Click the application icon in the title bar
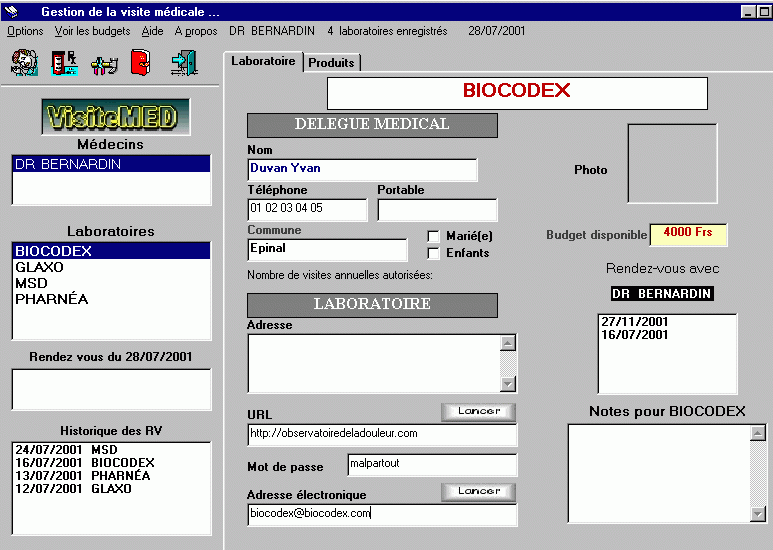773x550 pixels. pyautogui.click(x=11, y=11)
